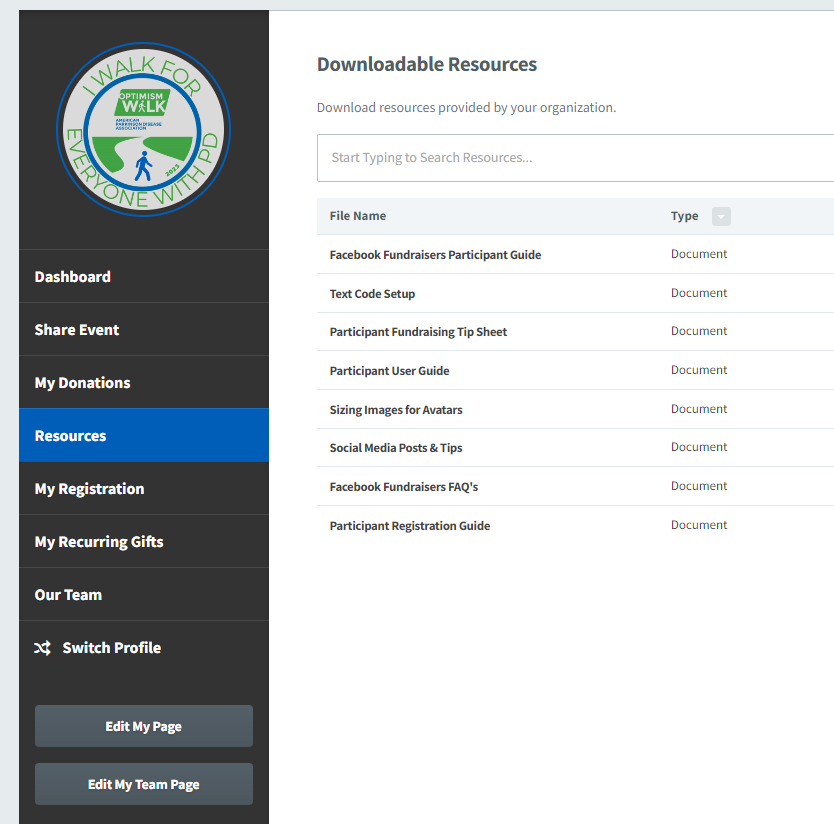The width and height of the screenshot is (834, 824).
Task: Select the Resources sidebar item
Action: pyautogui.click(x=144, y=435)
